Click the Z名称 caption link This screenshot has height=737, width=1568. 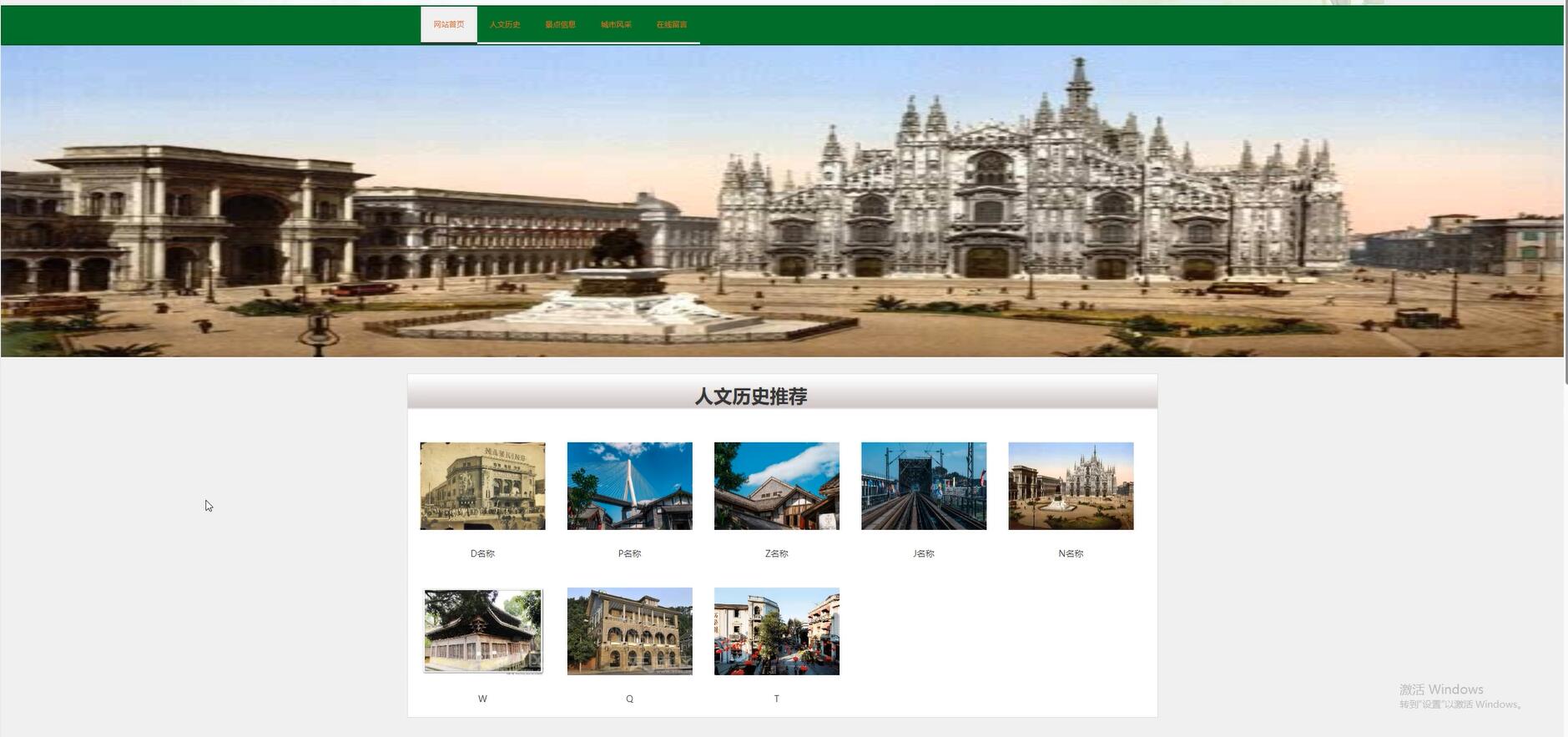pyautogui.click(x=776, y=553)
